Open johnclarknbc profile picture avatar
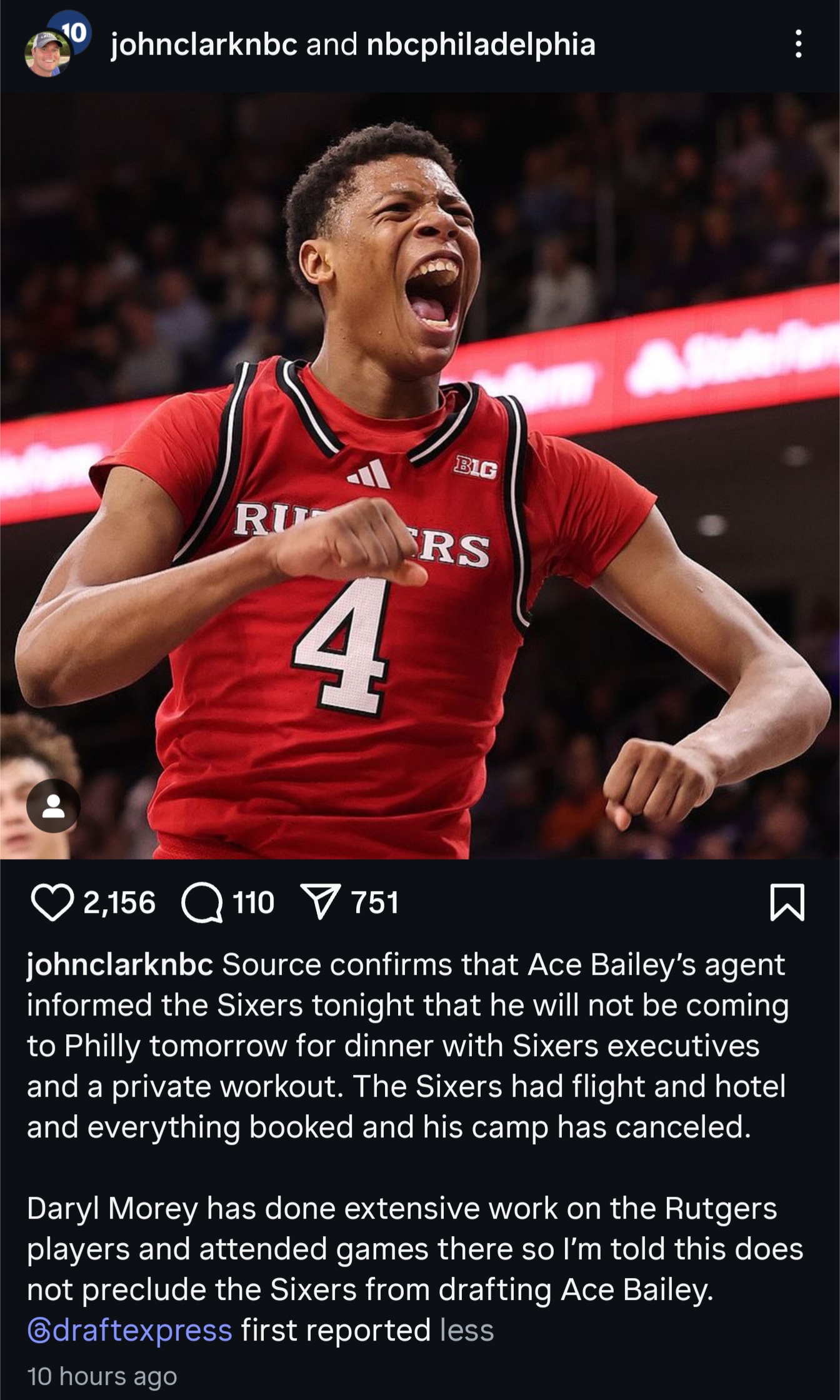Screen dimensions: 840x1400 point(47,53)
